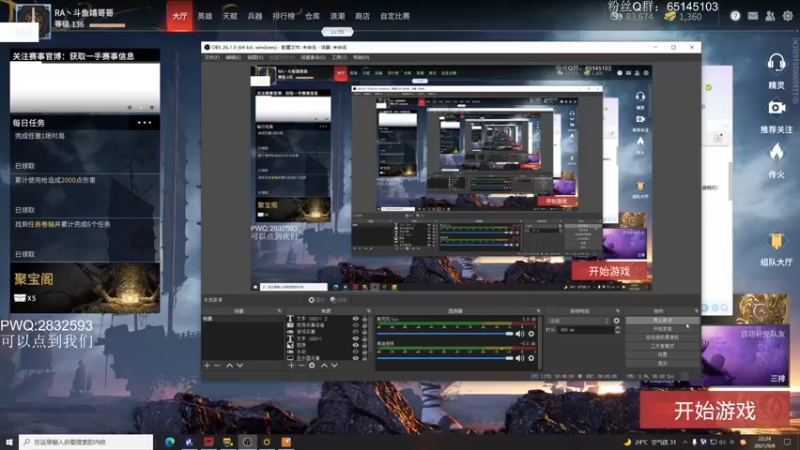Viewport: 800px width, 450px height.
Task: Move the scene down with arrow icon
Action: 240,365
